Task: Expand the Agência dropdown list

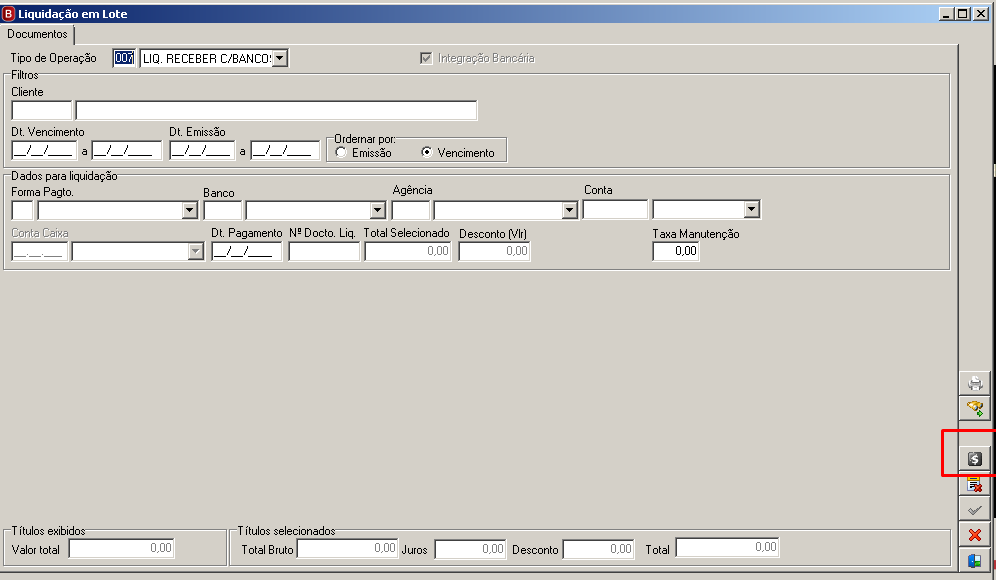Action: tap(569, 210)
